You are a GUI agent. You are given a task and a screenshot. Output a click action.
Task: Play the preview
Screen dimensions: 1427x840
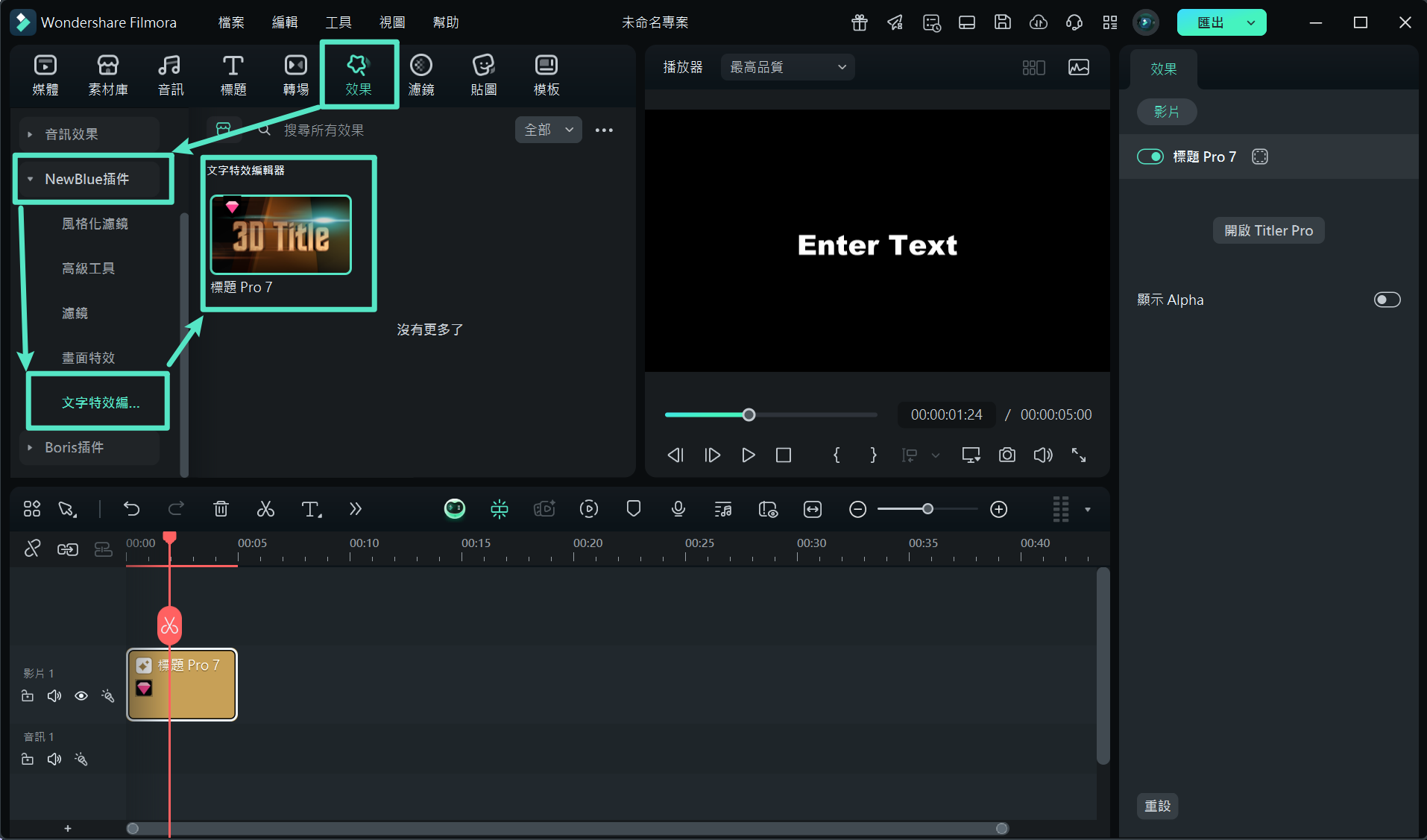748,455
